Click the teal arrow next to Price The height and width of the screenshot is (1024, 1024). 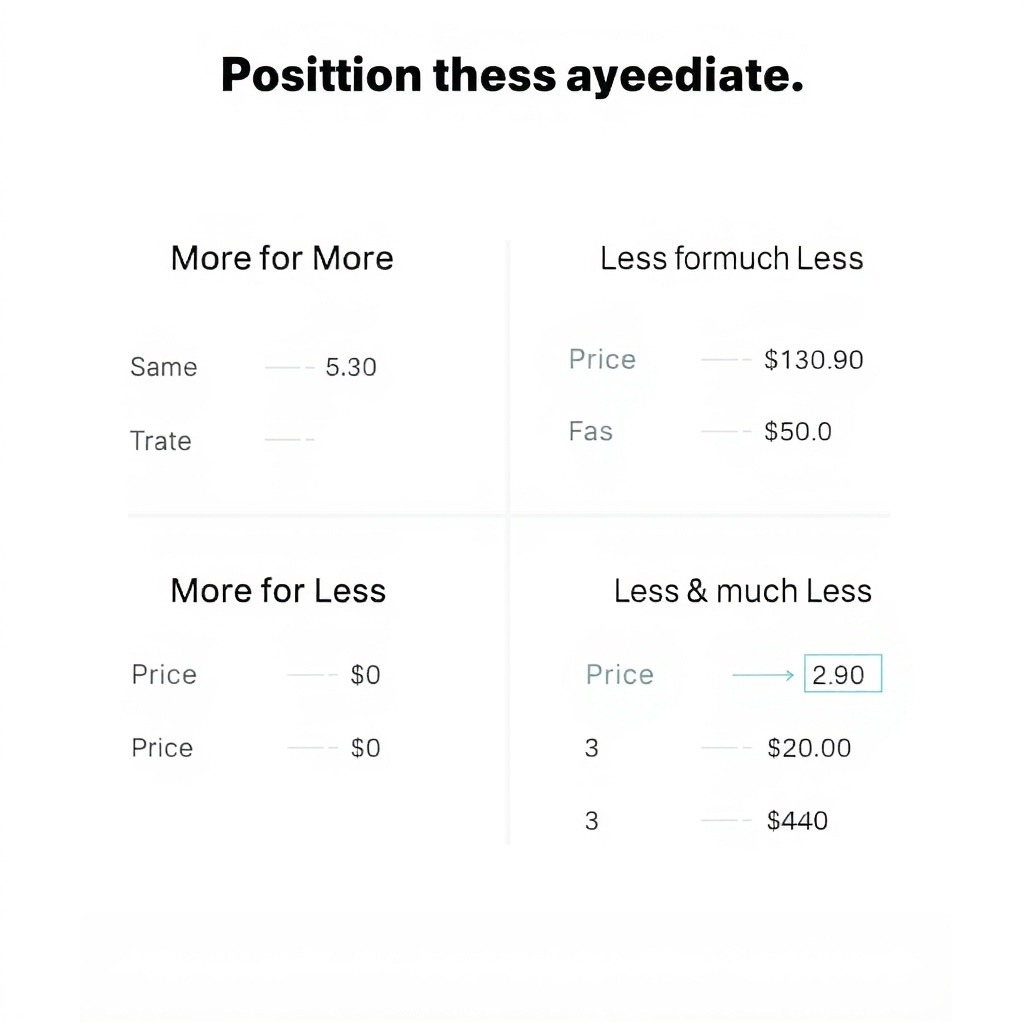tap(763, 675)
